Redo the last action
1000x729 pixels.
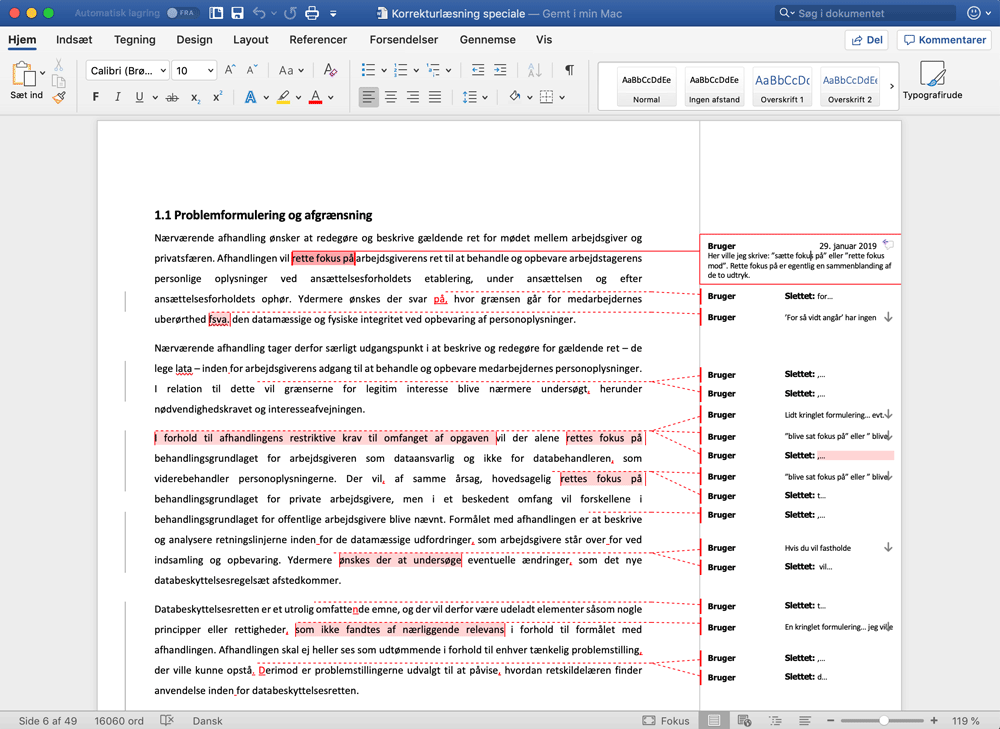point(290,13)
